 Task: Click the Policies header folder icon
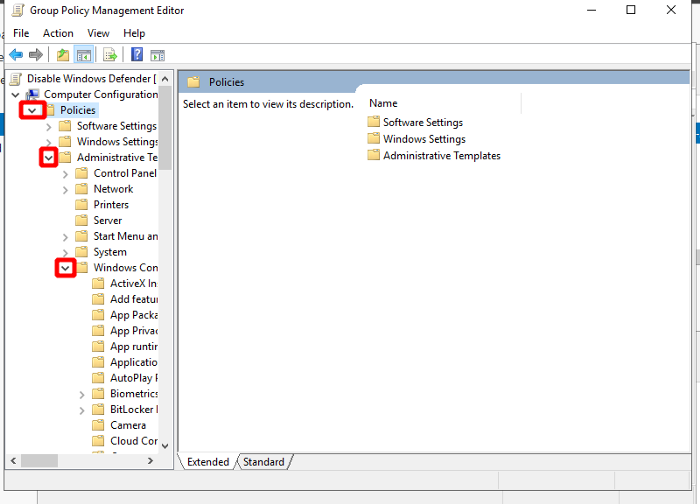(193, 82)
